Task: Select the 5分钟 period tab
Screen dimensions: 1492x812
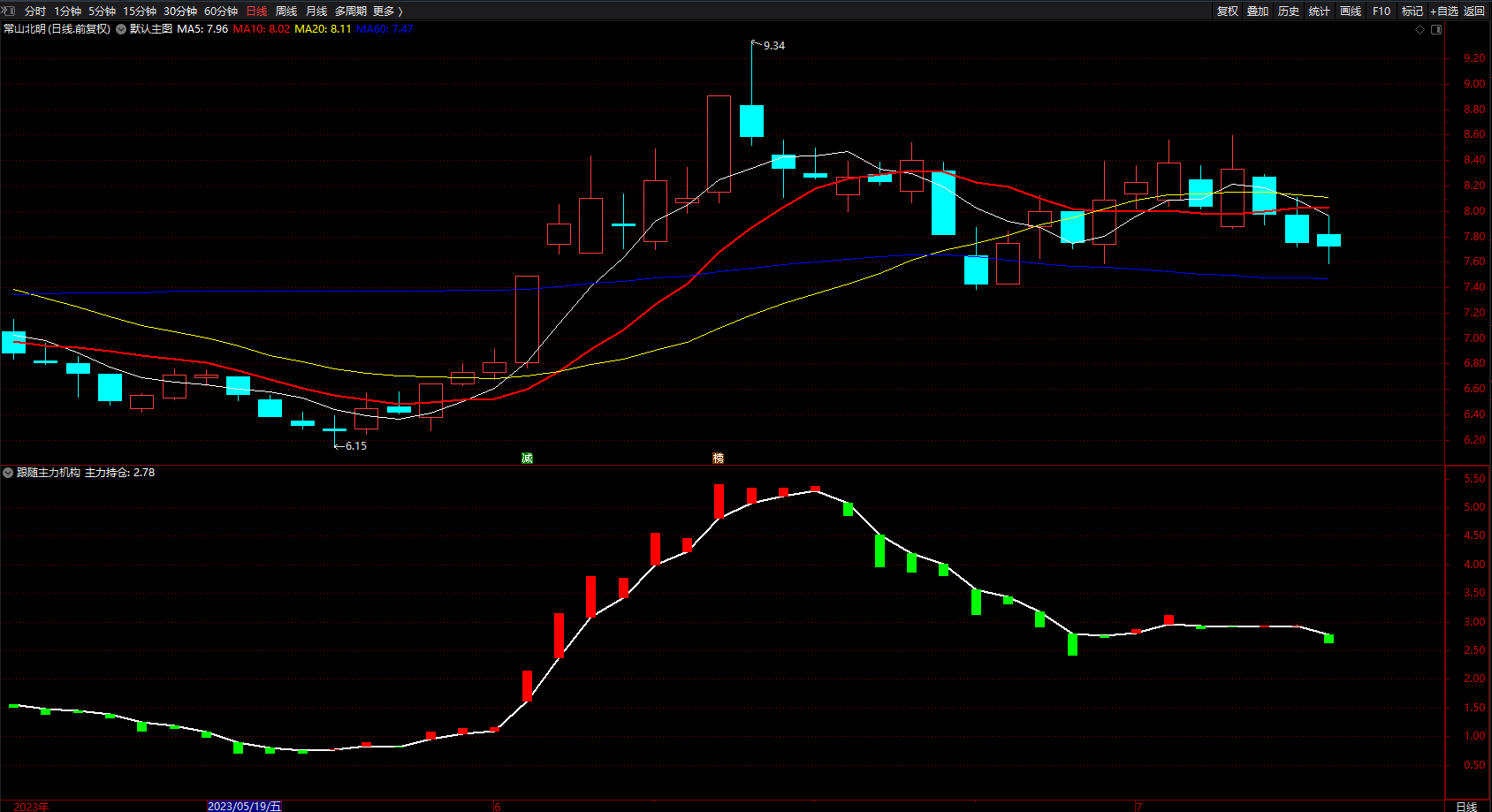Action: click(x=102, y=11)
